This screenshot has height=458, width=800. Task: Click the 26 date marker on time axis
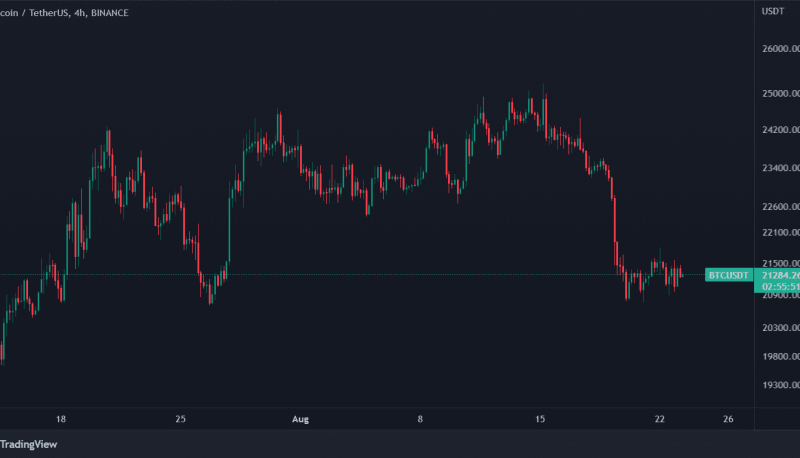coord(728,419)
